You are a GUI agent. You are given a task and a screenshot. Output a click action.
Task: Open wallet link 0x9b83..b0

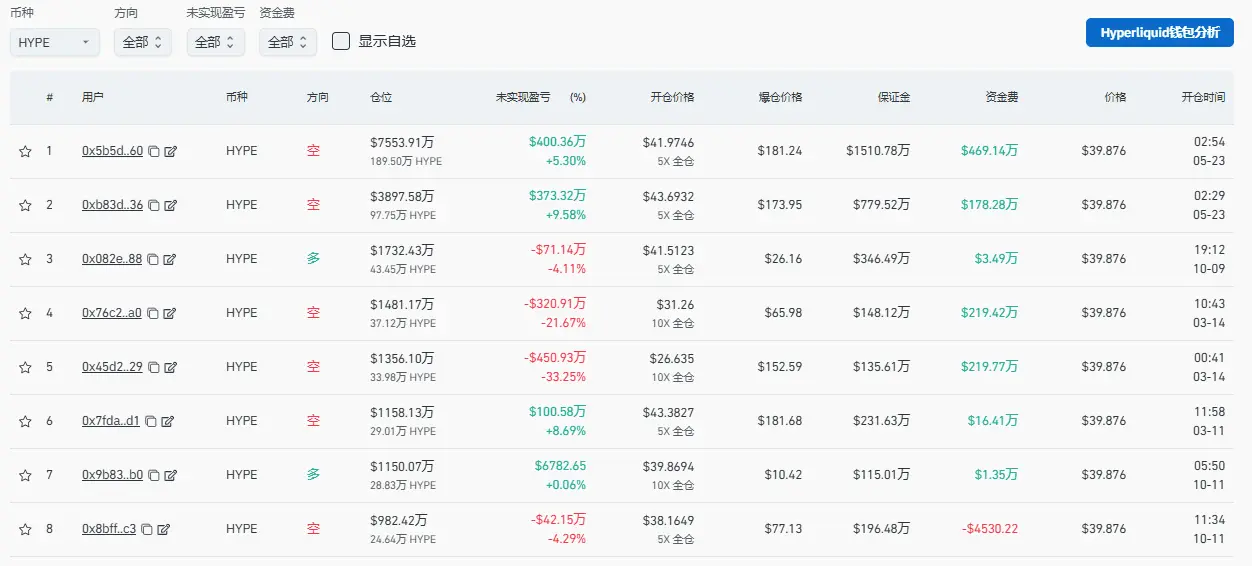click(112, 475)
